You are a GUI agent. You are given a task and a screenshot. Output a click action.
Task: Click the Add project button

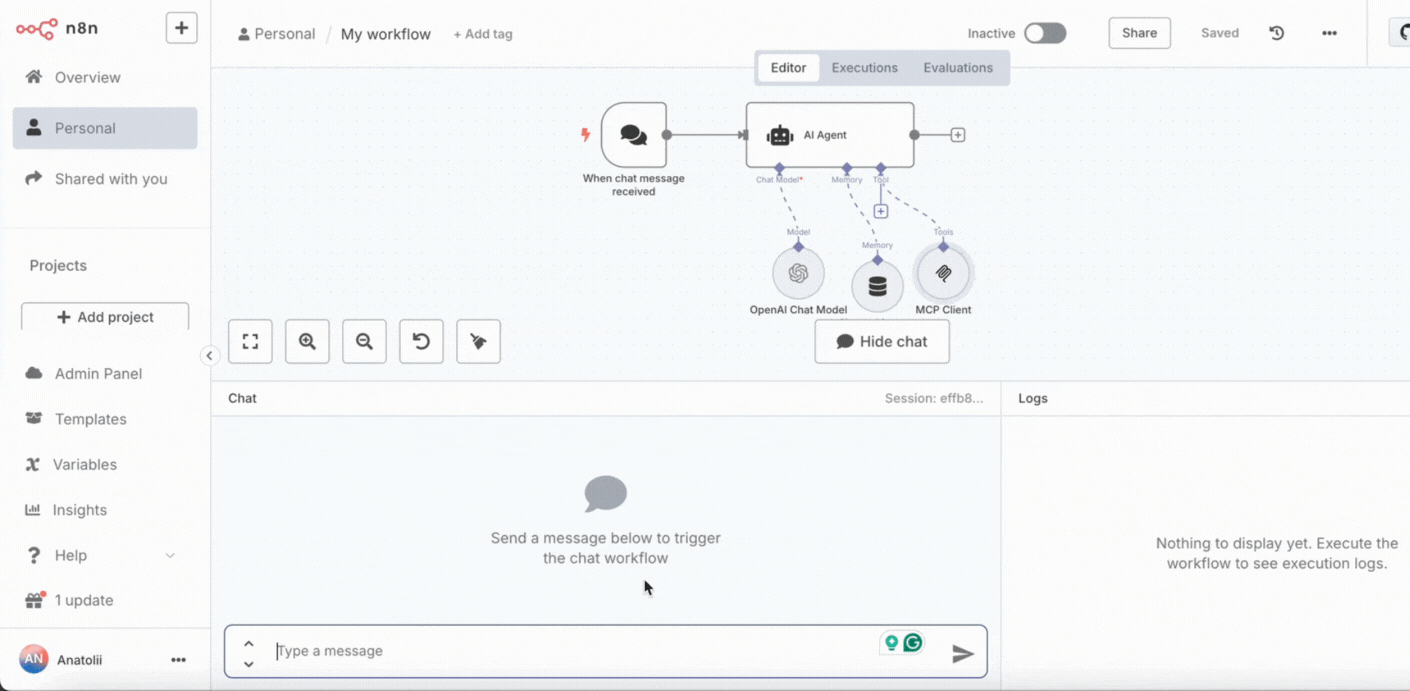[x=105, y=317]
